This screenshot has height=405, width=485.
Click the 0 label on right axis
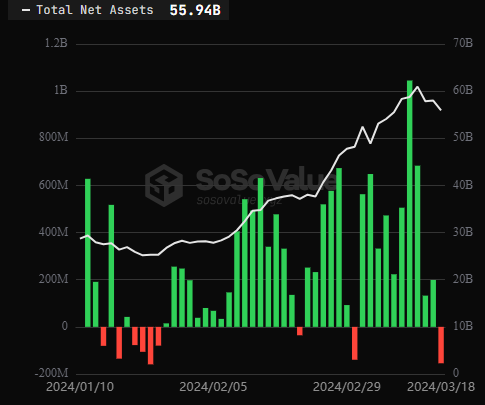pos(456,373)
